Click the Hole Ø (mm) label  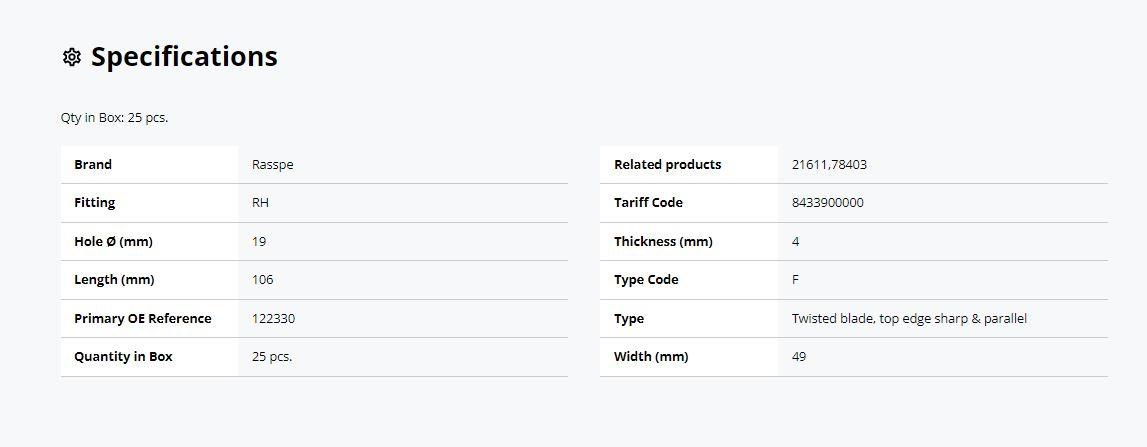[x=113, y=241]
